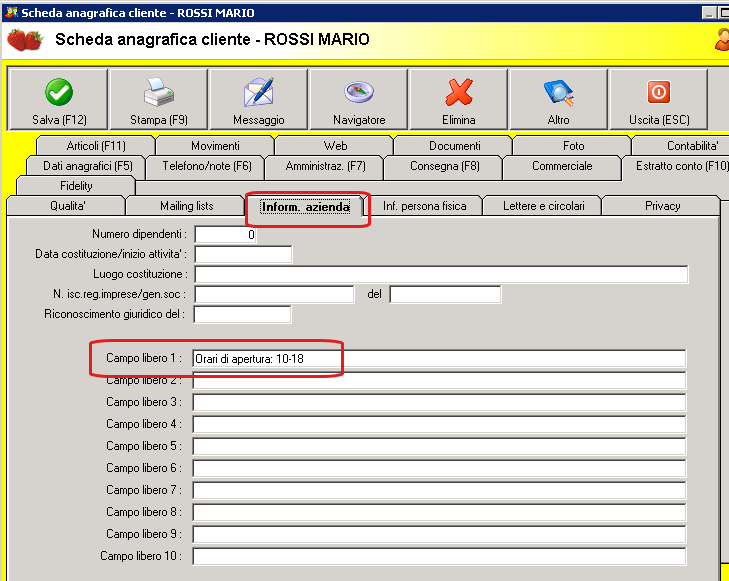Click the Salva (F12) green checkmark button
Image resolution: width=729 pixels, height=581 pixels.
[59, 99]
